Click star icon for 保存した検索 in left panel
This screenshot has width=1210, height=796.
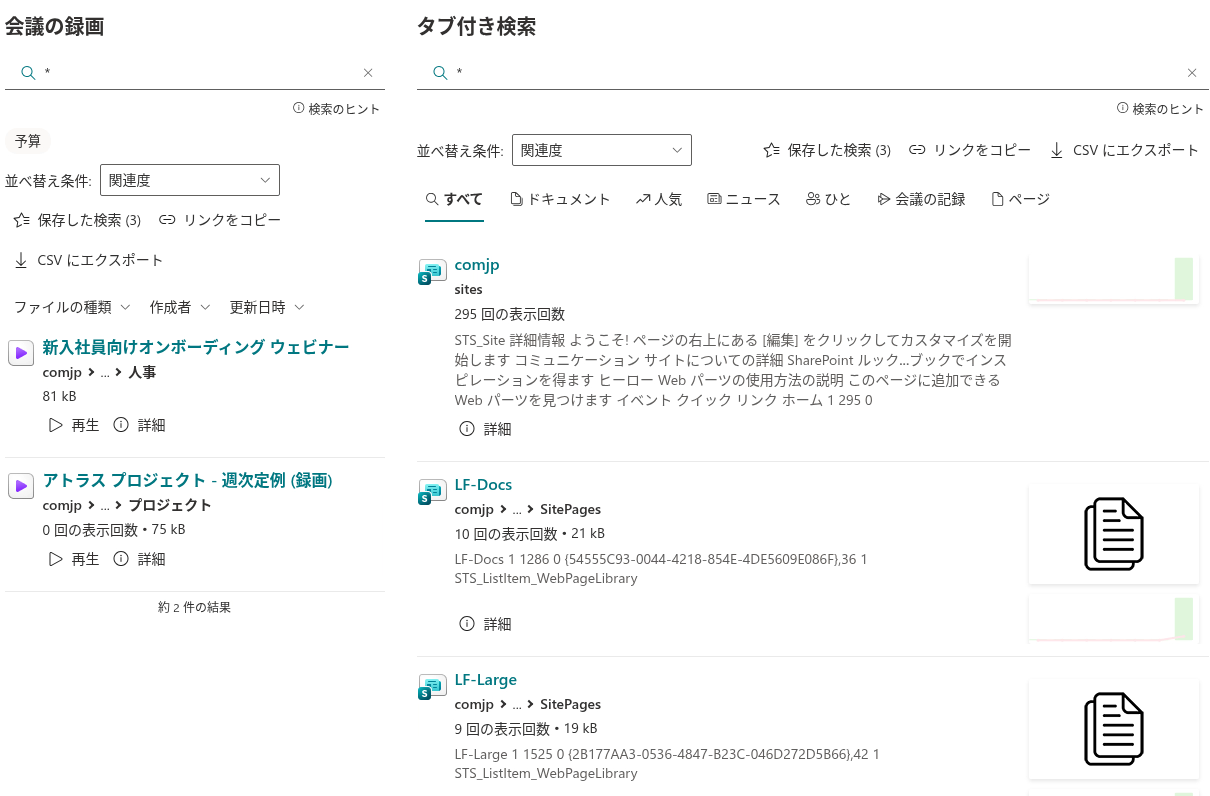[22, 220]
